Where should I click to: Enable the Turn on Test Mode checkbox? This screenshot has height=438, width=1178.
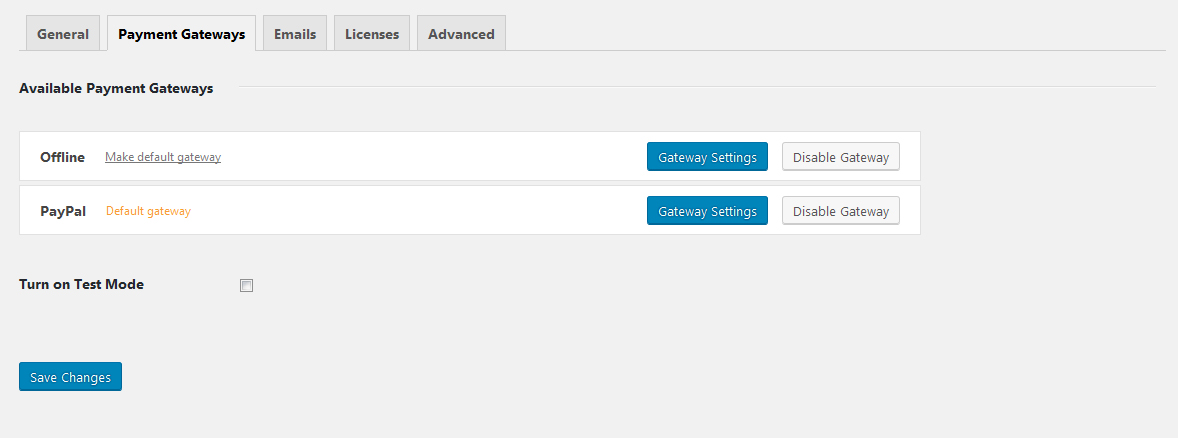click(x=247, y=285)
